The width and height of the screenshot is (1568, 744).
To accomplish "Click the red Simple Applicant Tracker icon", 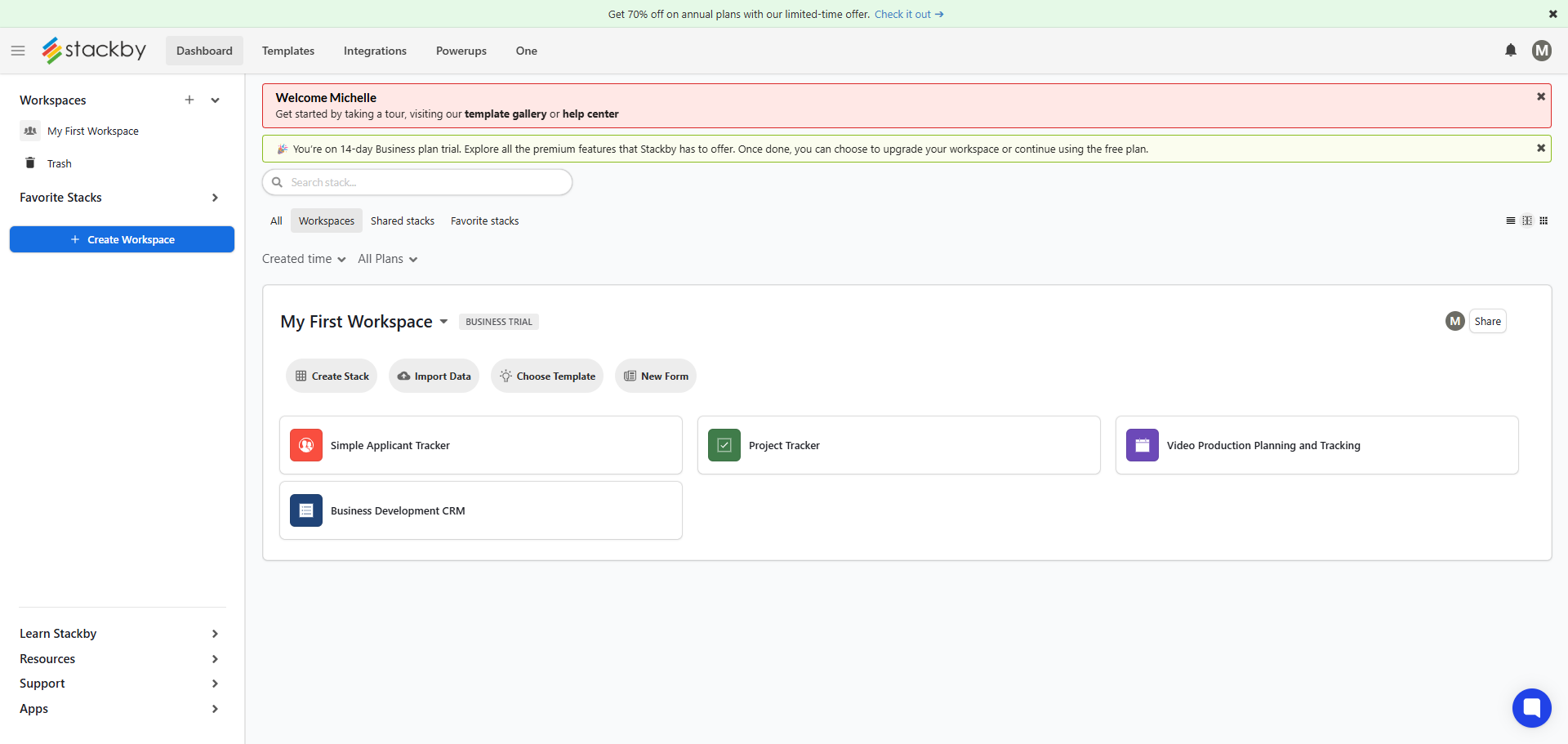I will (306, 445).
